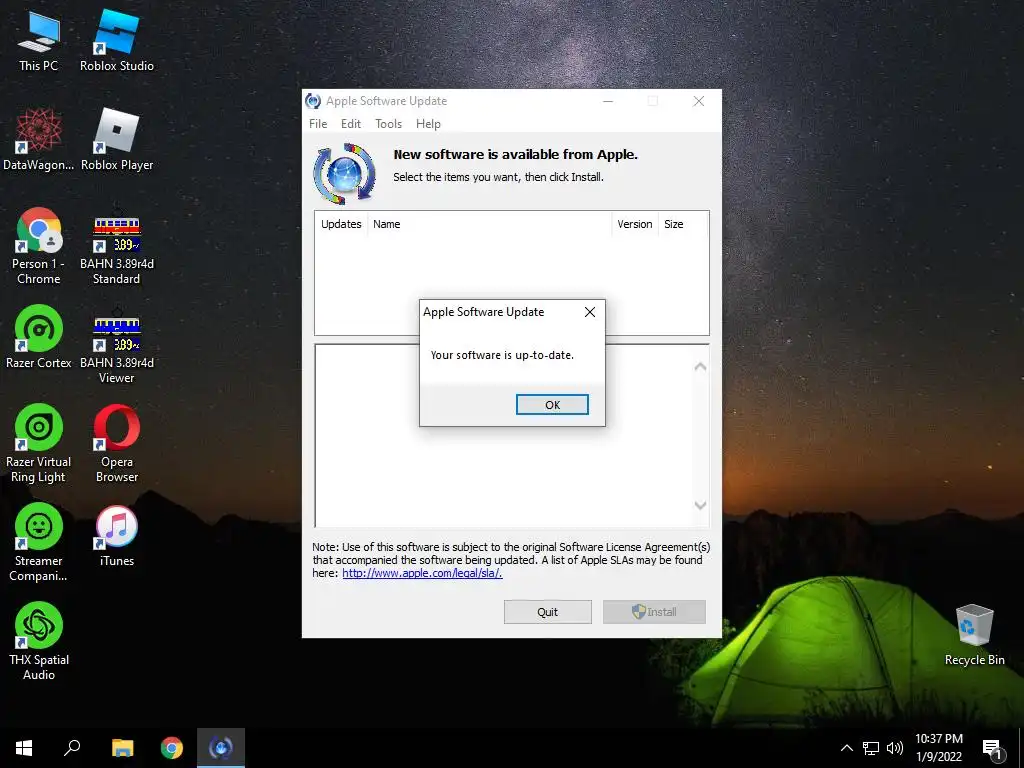Select the Razer Cortex desktop icon

pos(39,338)
